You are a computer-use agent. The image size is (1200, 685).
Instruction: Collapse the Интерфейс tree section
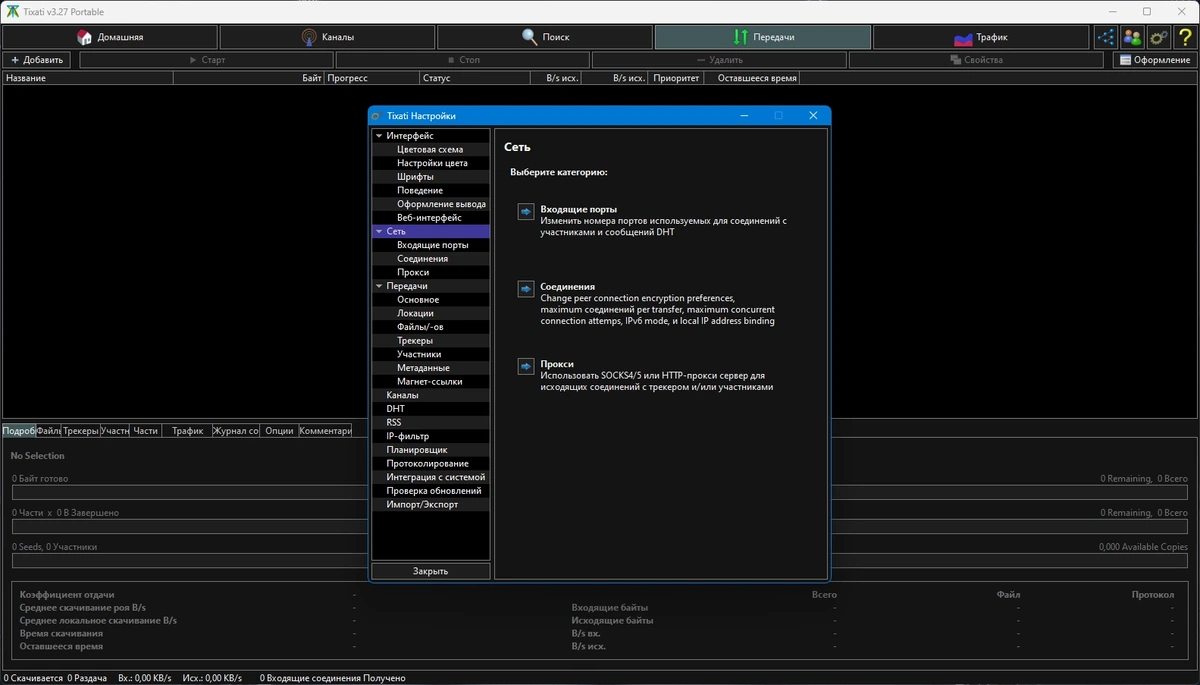[x=379, y=136]
